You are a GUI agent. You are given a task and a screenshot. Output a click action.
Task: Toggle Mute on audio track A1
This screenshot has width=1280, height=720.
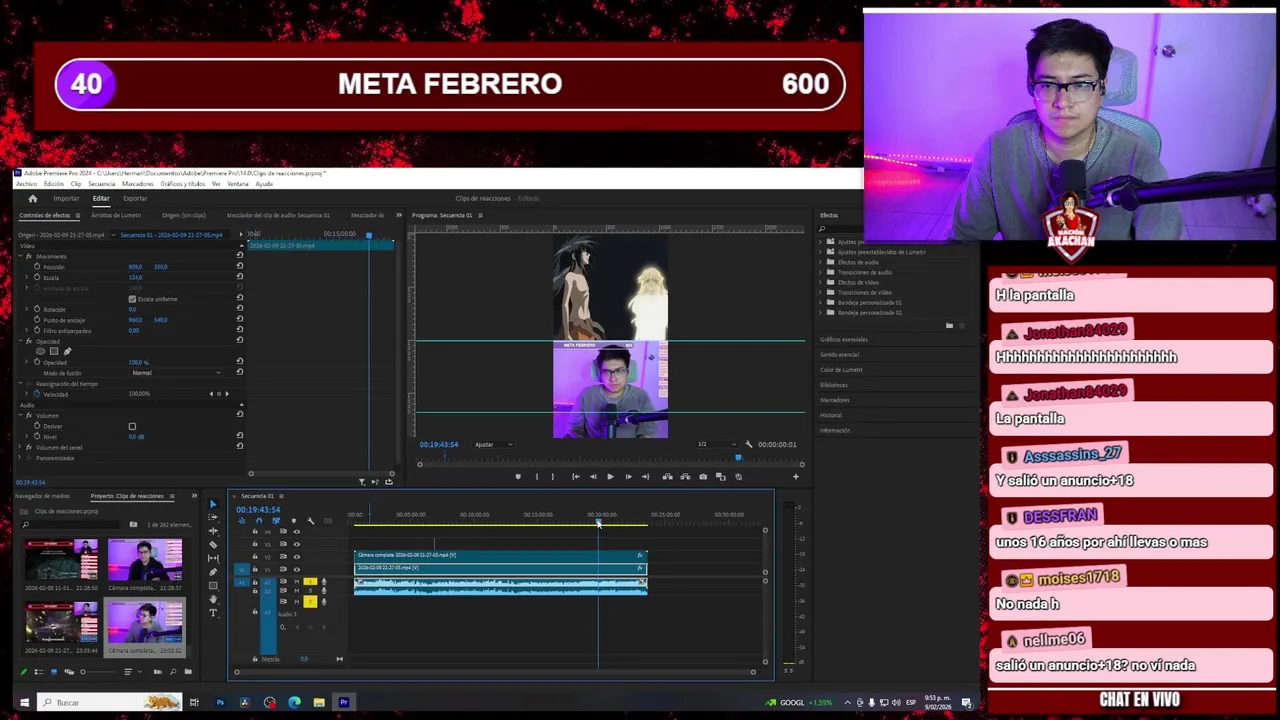point(297,582)
